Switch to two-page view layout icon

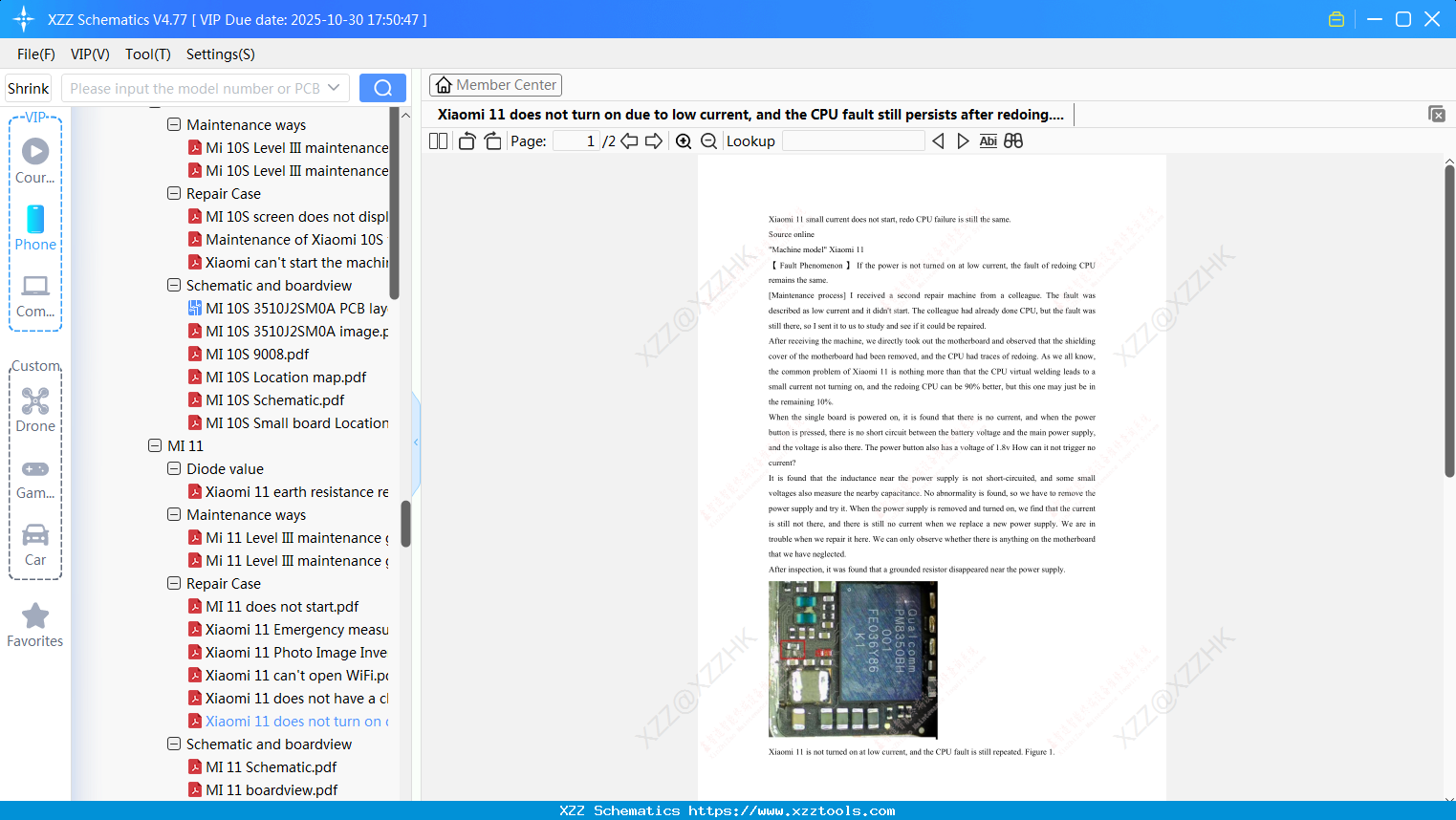click(438, 141)
